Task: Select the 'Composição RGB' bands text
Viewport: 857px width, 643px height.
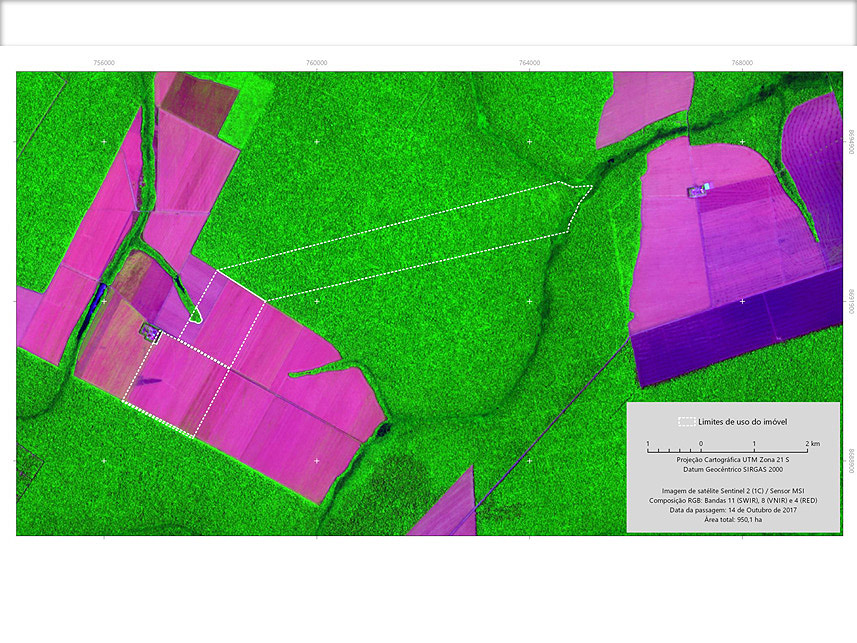Action: (732, 500)
